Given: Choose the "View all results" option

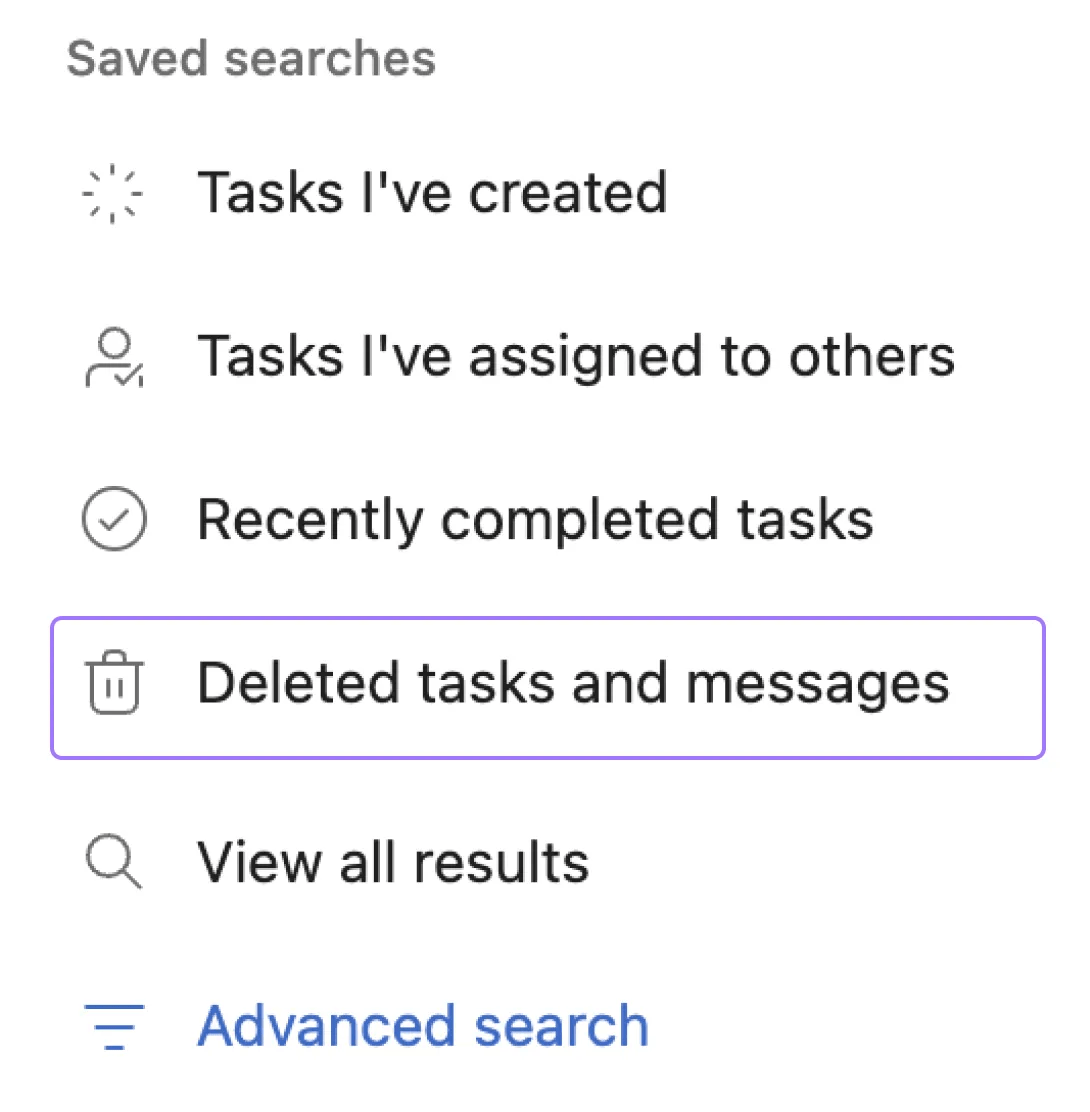Looking at the screenshot, I should point(393,862).
